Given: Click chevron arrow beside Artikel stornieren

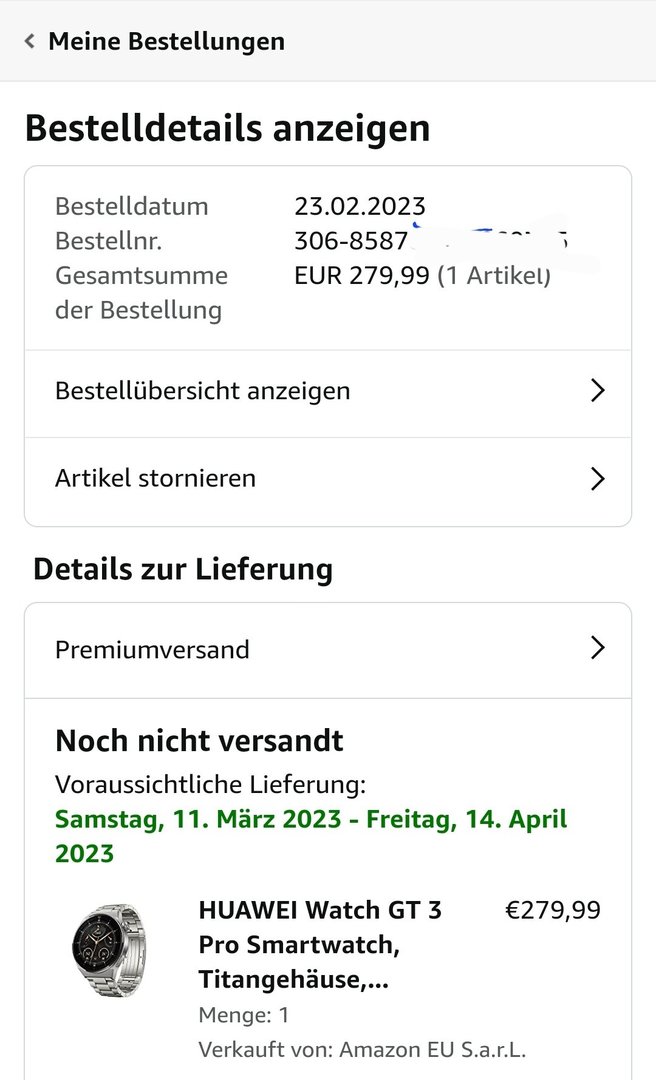Looking at the screenshot, I should (x=597, y=478).
